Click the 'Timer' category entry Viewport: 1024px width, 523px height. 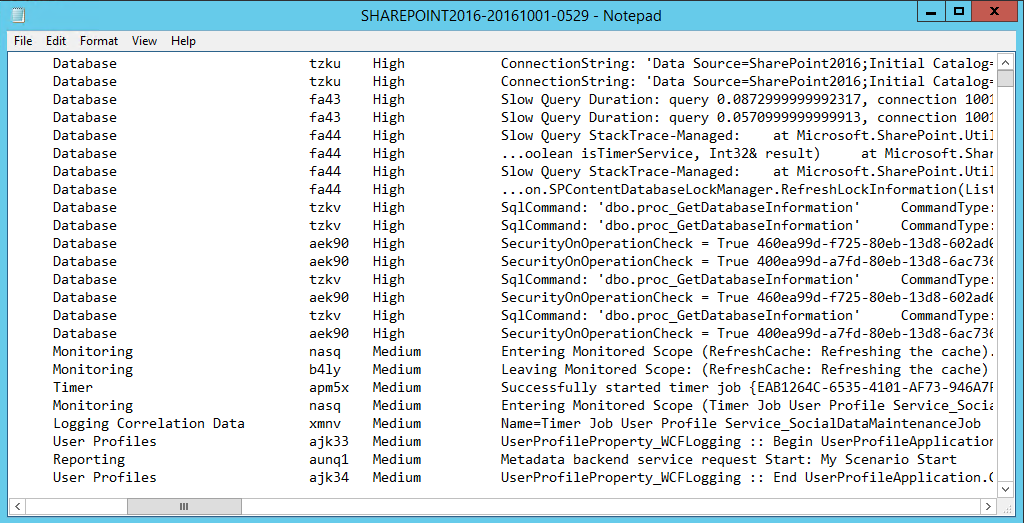coord(72,387)
